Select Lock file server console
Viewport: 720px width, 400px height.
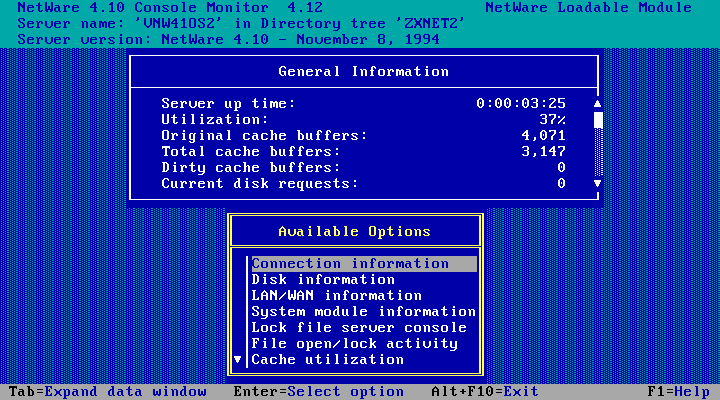(359, 328)
